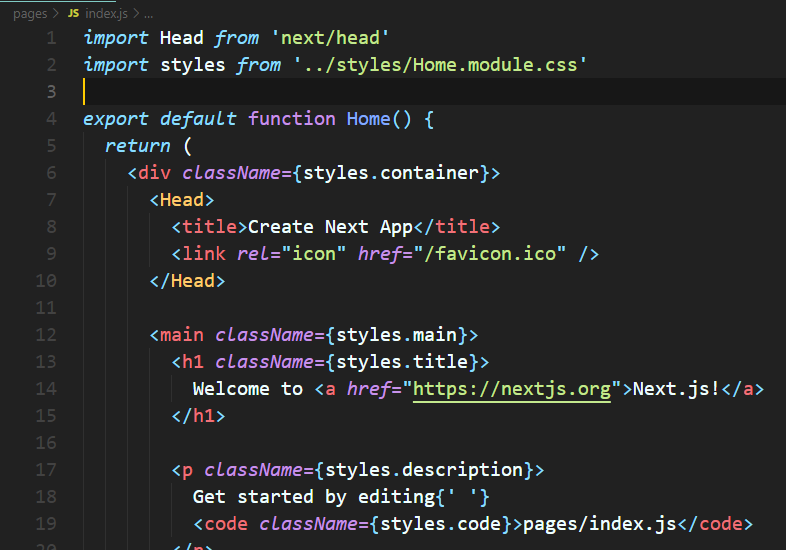Image resolution: width=786 pixels, height=550 pixels.
Task: Click 'Create Next App' title text
Action: (330, 227)
